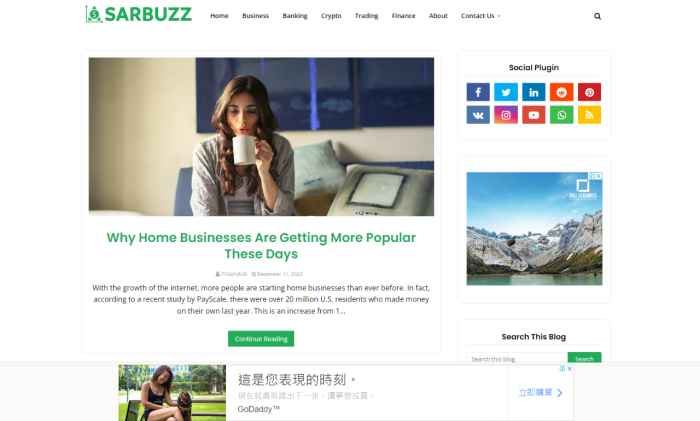Screen dimensions: 700x421
Task: Close the GoDaddy bottom banner ad
Action: 570,369
